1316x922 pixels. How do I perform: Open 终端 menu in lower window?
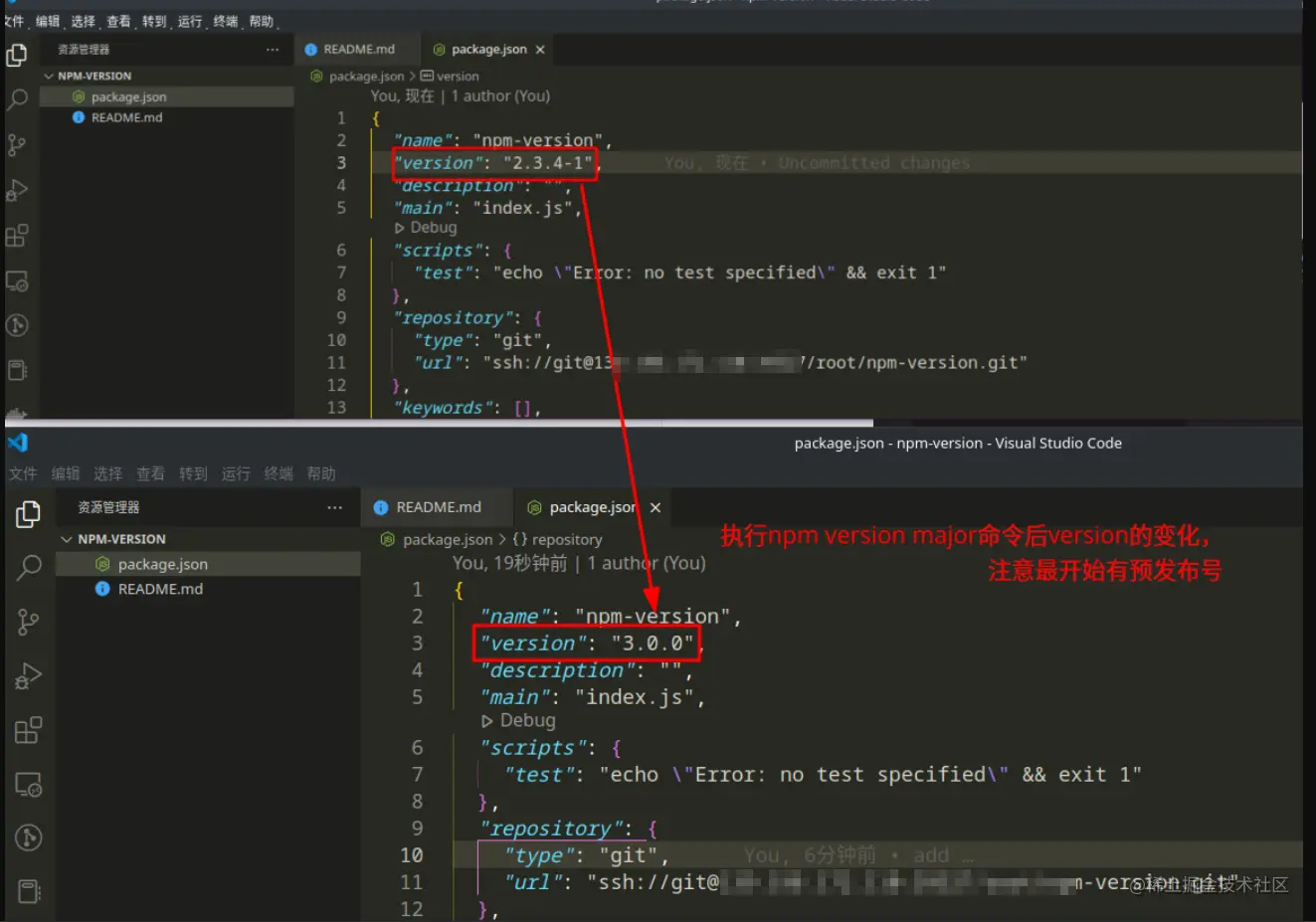pos(279,473)
